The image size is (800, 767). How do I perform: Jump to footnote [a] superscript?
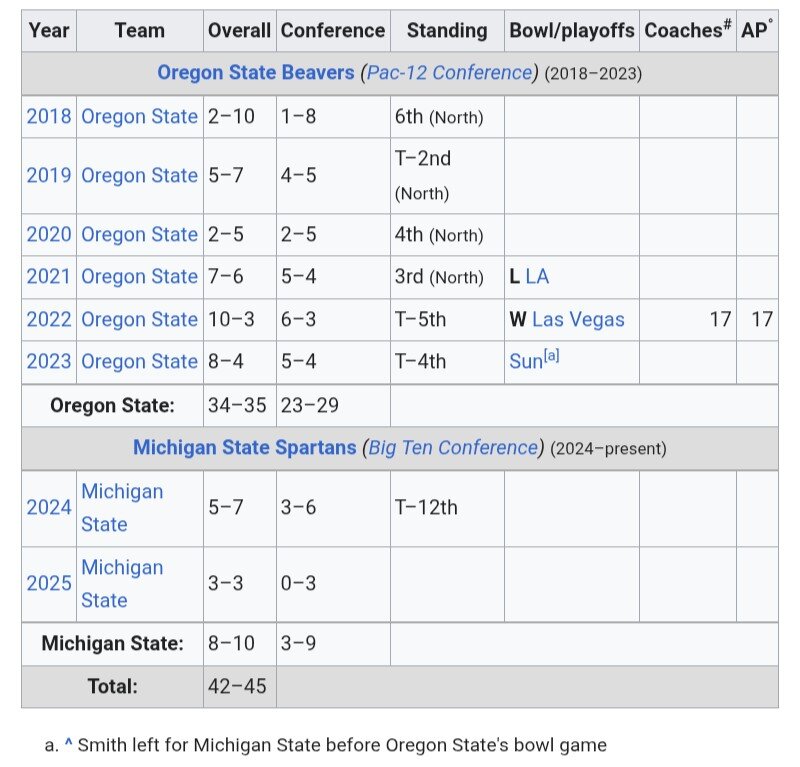551,356
